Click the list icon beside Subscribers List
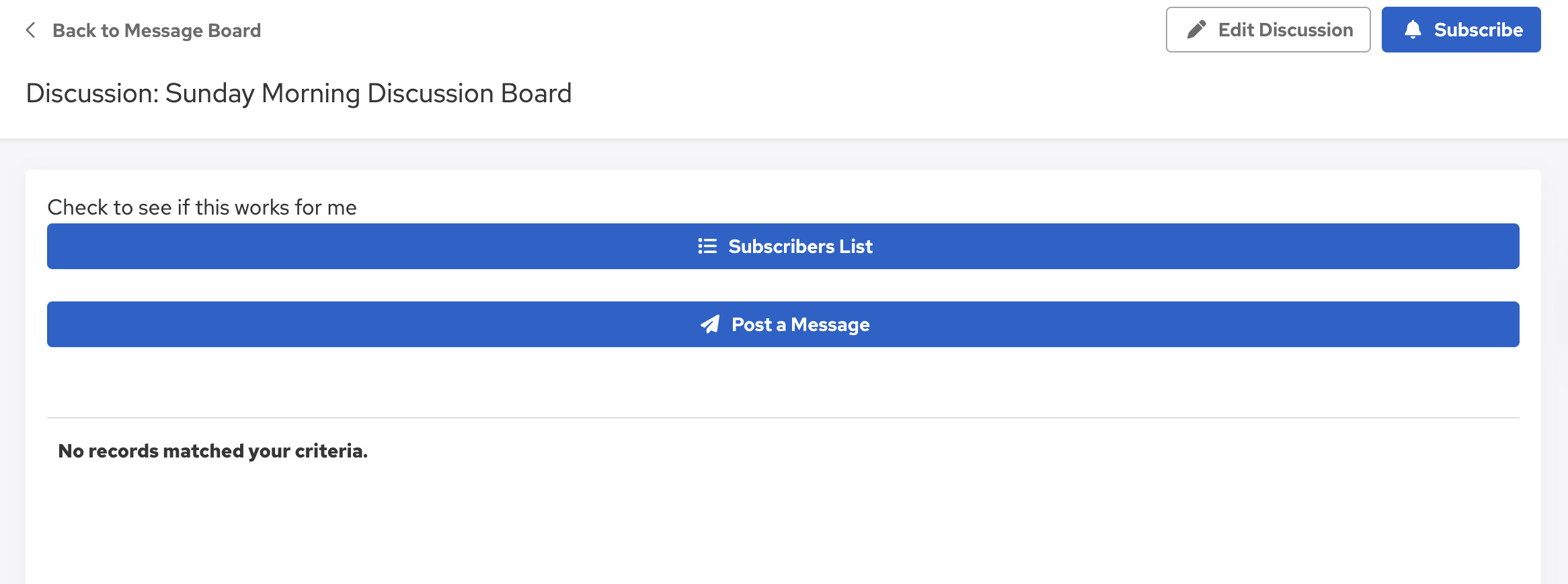Viewport: 1568px width, 584px height. pos(707,246)
